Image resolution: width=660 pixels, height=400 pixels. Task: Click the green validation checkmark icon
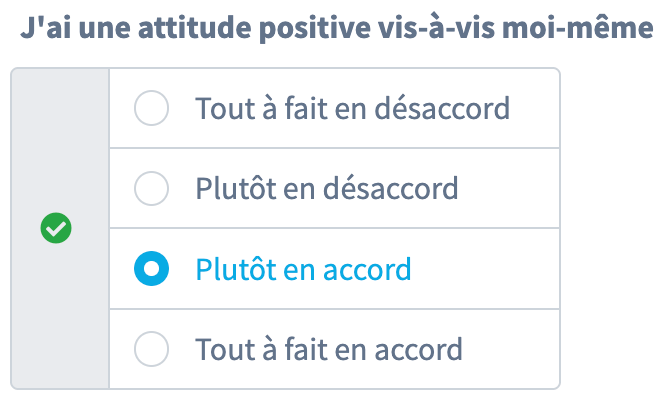coord(57,229)
